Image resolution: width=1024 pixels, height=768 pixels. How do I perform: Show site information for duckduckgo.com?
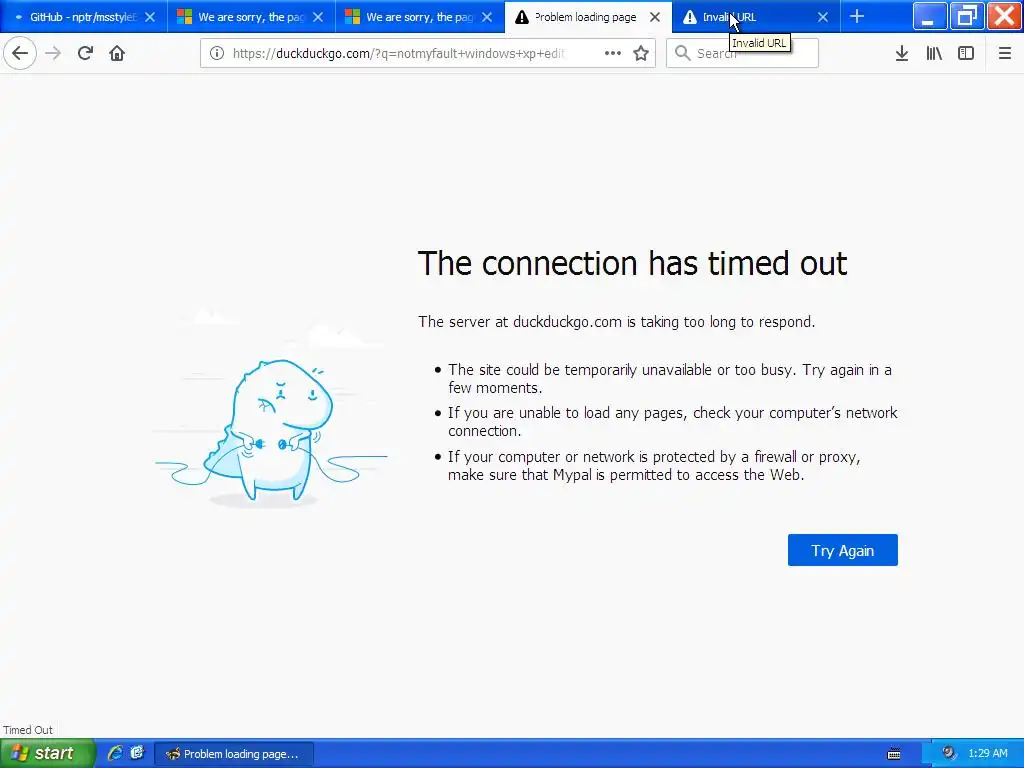click(x=217, y=53)
